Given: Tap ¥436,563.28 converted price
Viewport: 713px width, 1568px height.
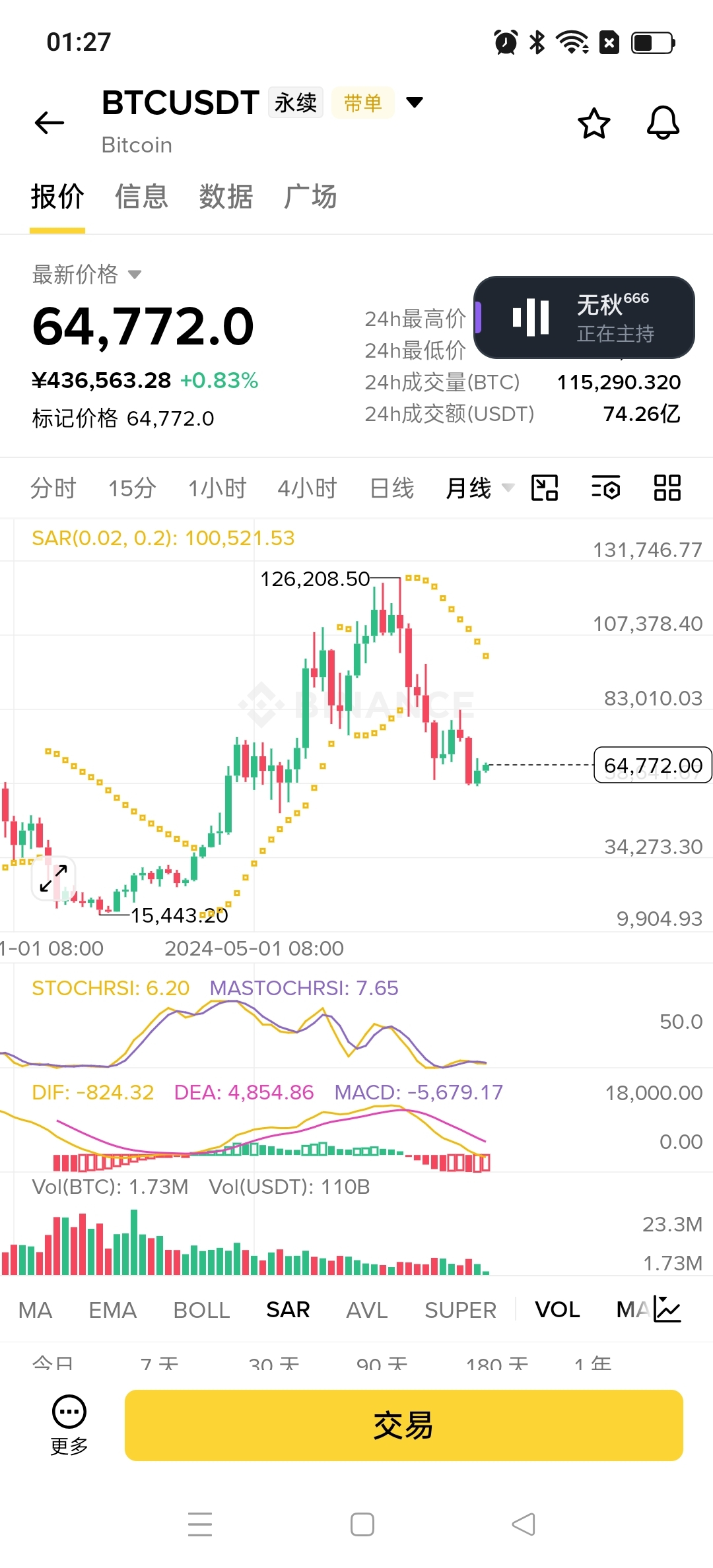Looking at the screenshot, I should pyautogui.click(x=101, y=380).
